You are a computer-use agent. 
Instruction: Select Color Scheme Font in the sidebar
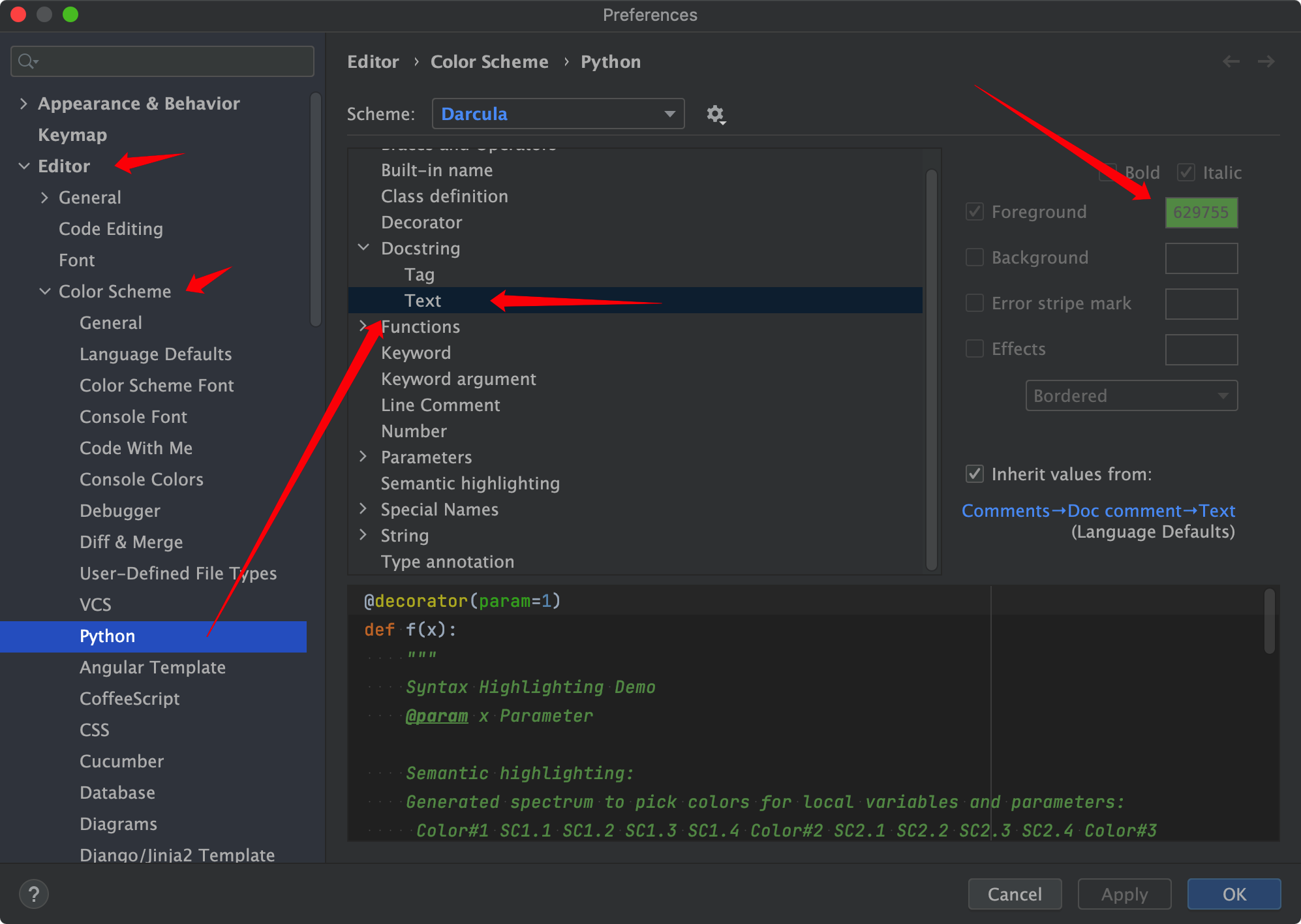click(157, 386)
